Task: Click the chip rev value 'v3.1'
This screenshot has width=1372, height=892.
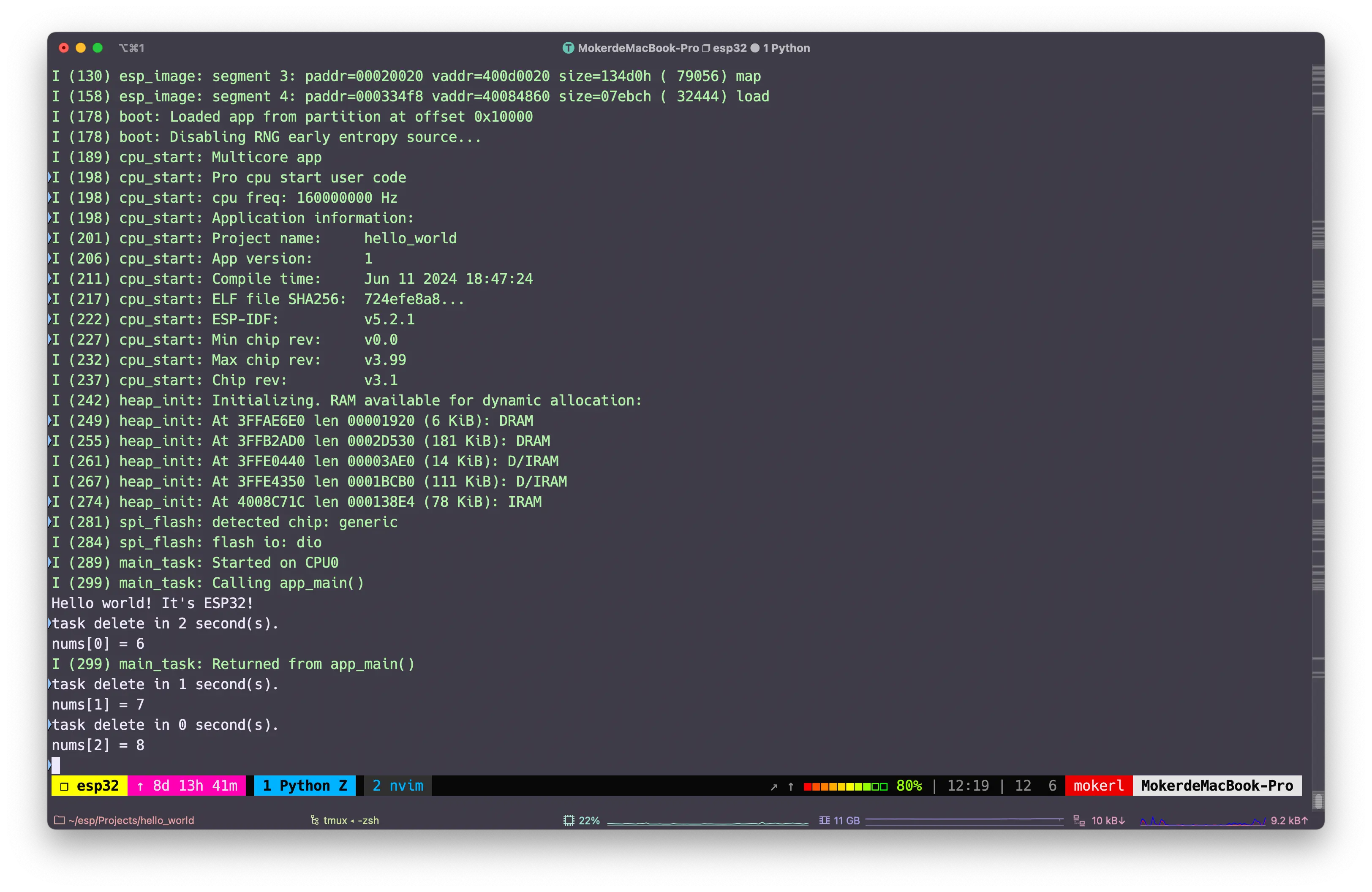Action: pyautogui.click(x=381, y=380)
